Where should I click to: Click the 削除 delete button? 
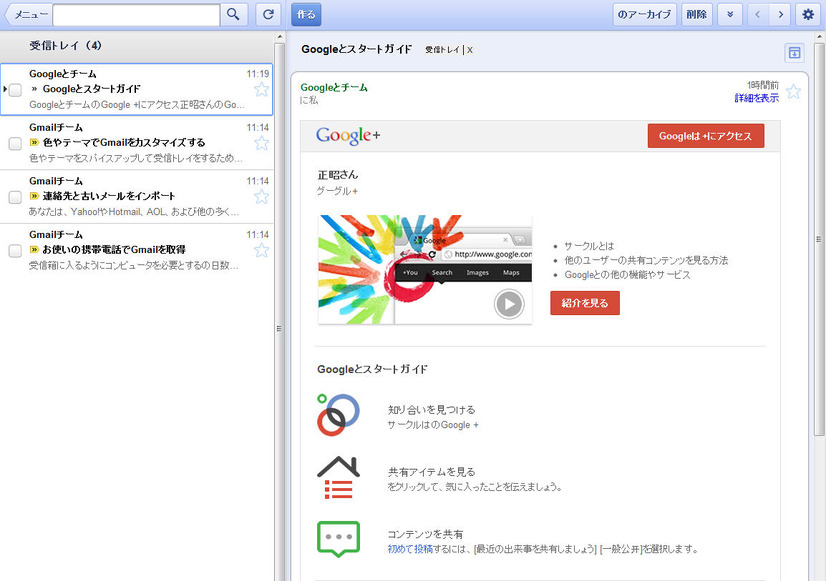pyautogui.click(x=696, y=14)
